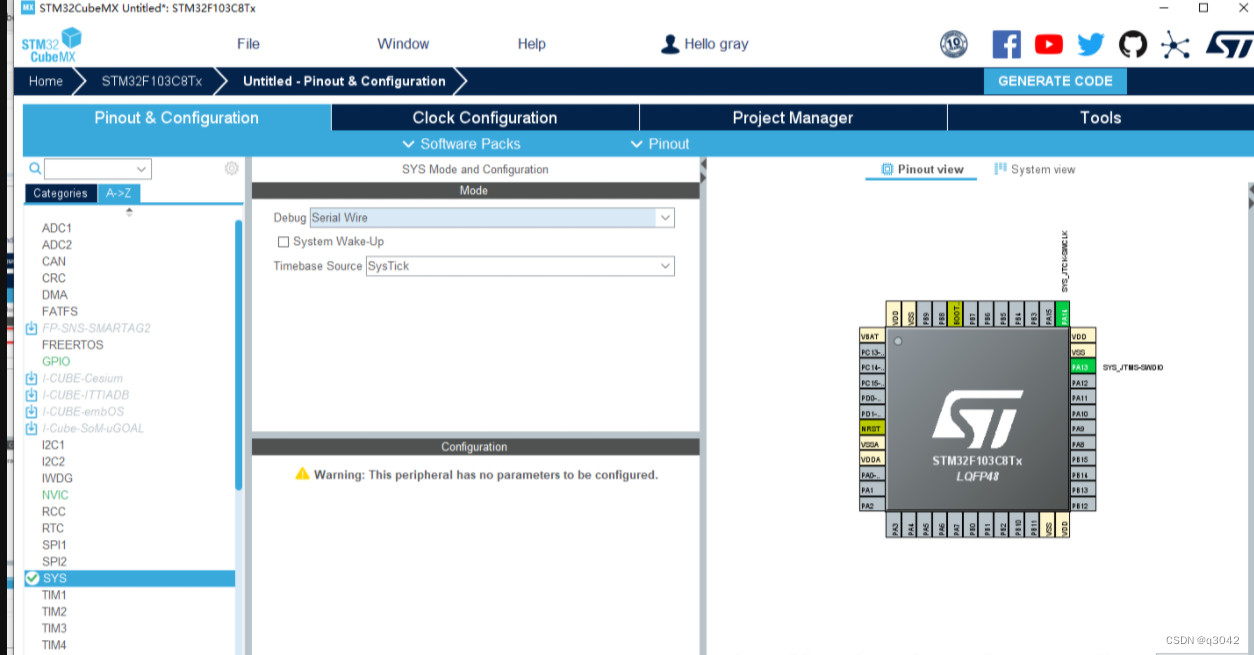Click the peripheral list vertical scrollbar
Image resolution: width=1254 pixels, height=655 pixels.
(239, 354)
